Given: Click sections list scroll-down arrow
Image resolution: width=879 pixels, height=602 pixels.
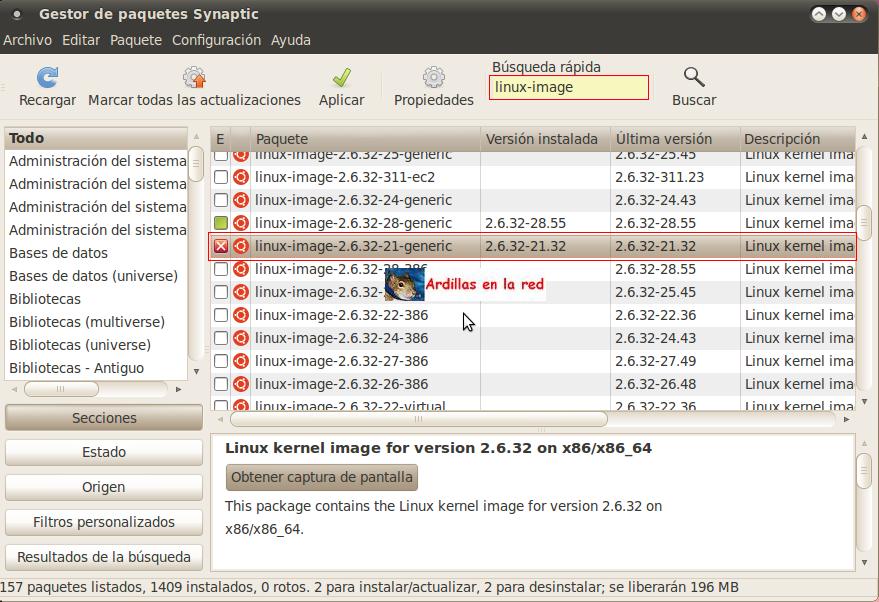Looking at the screenshot, I should point(196,371).
